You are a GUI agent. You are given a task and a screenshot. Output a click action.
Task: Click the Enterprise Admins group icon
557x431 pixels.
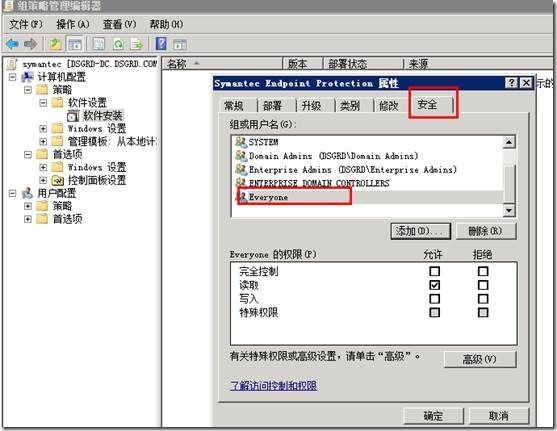click(x=241, y=169)
